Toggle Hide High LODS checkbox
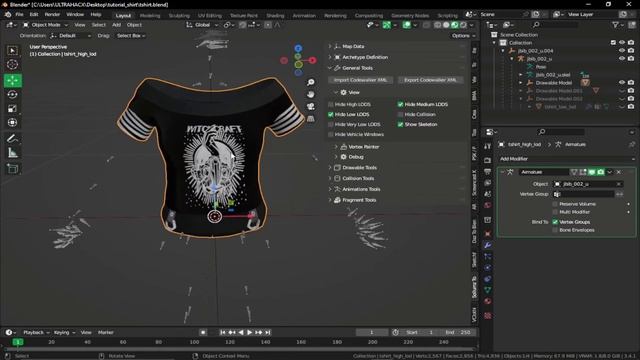The height and width of the screenshot is (360, 640). [331, 104]
